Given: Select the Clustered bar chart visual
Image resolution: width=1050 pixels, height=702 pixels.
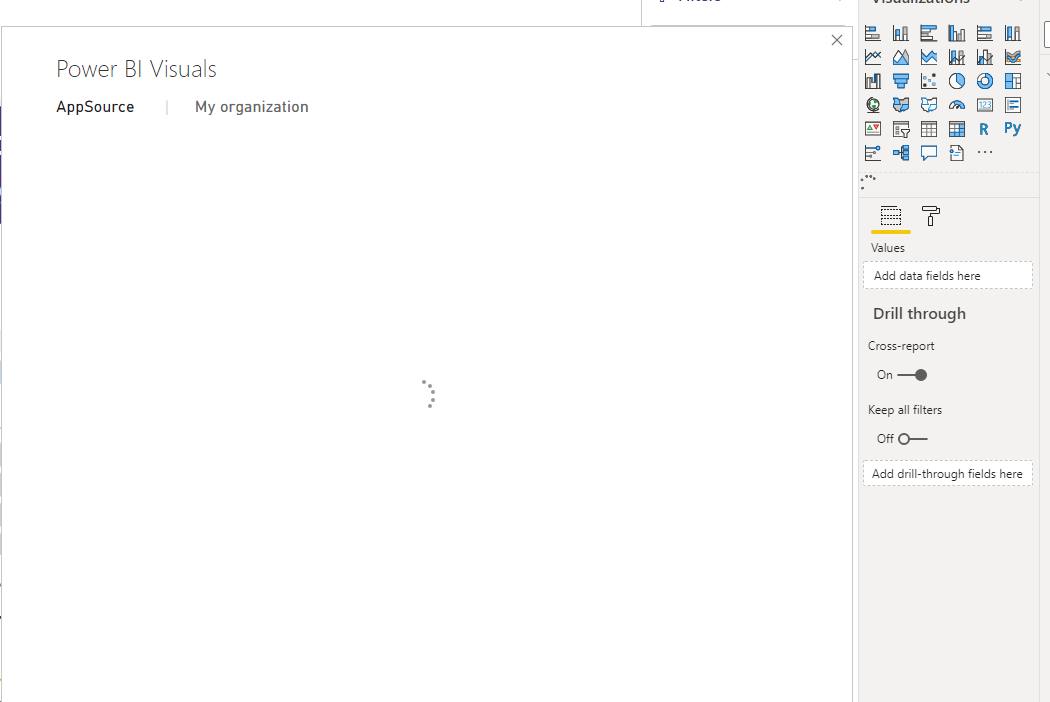Looking at the screenshot, I should pos(929,33).
